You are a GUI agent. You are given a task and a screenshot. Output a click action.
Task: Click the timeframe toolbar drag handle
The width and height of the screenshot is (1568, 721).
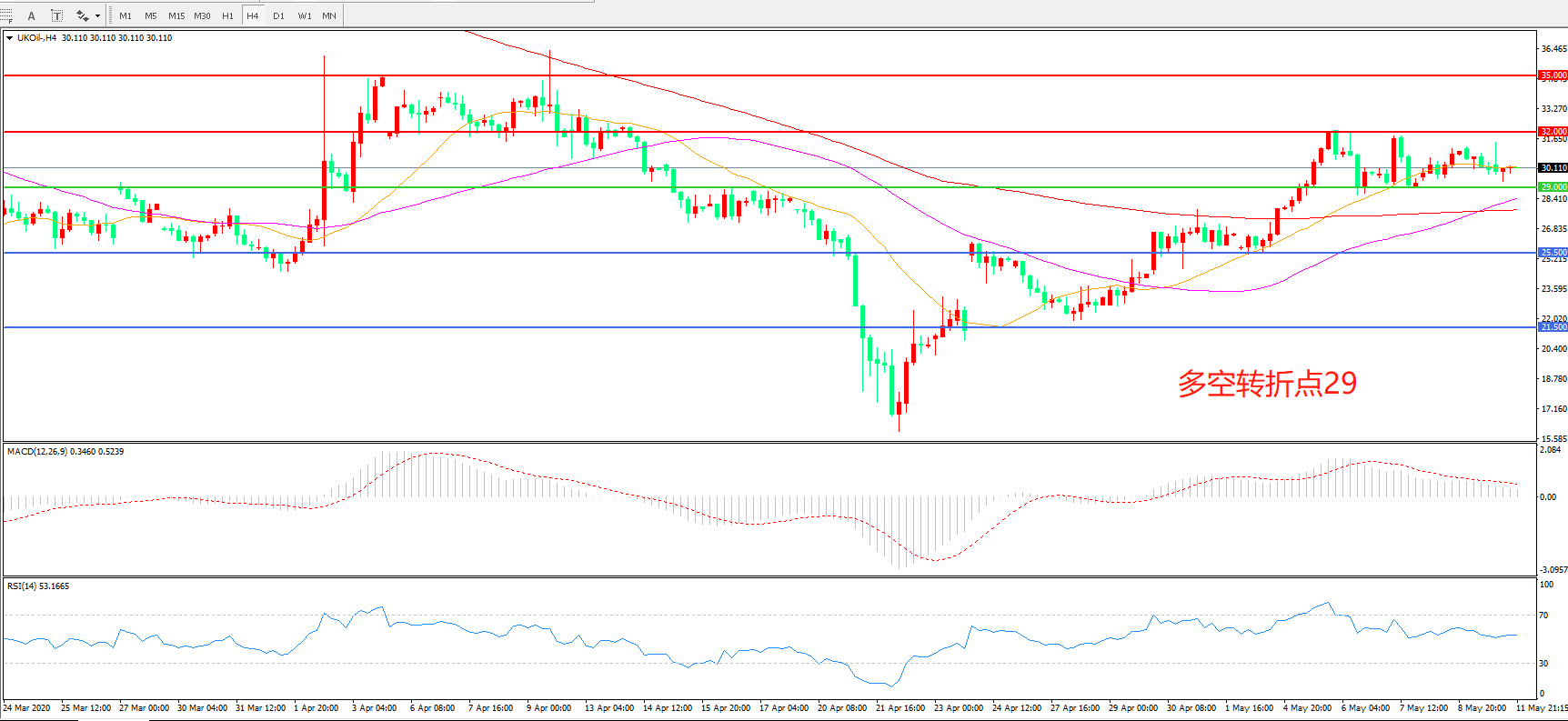pos(111,15)
